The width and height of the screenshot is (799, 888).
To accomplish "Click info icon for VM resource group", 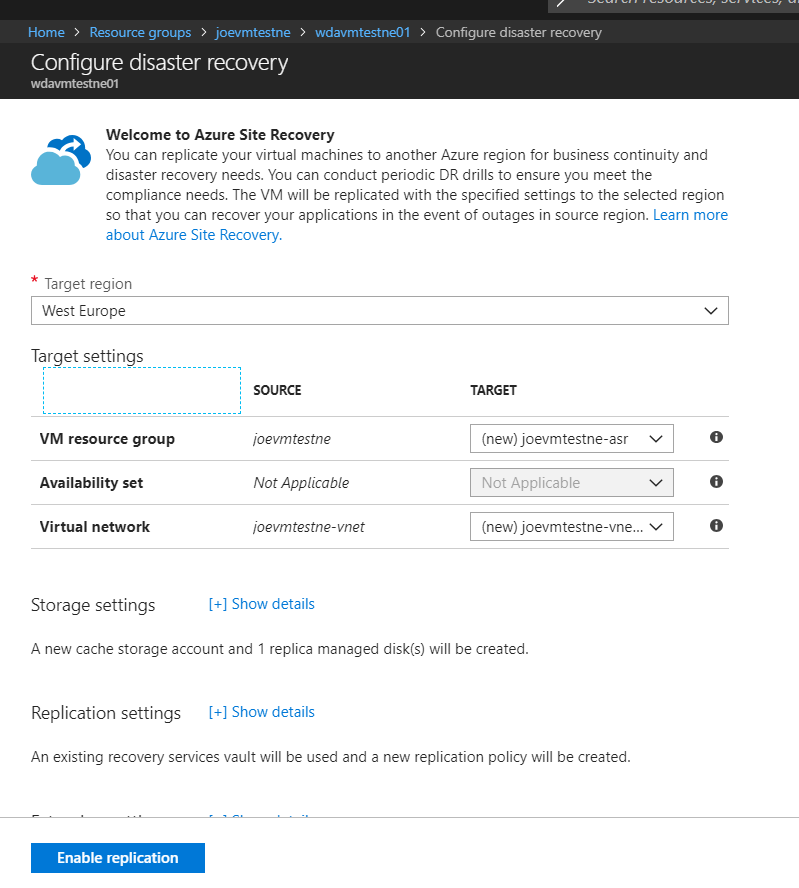I will (x=716, y=438).
